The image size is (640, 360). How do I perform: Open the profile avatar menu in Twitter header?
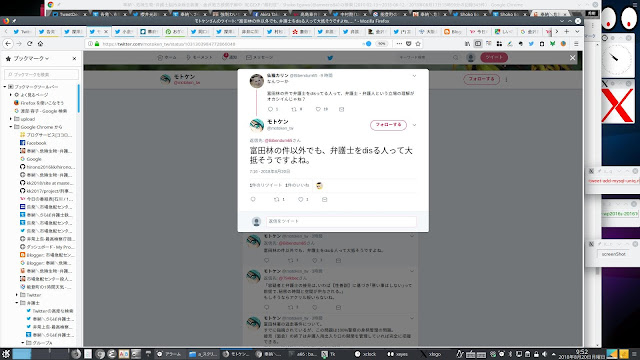point(471,58)
